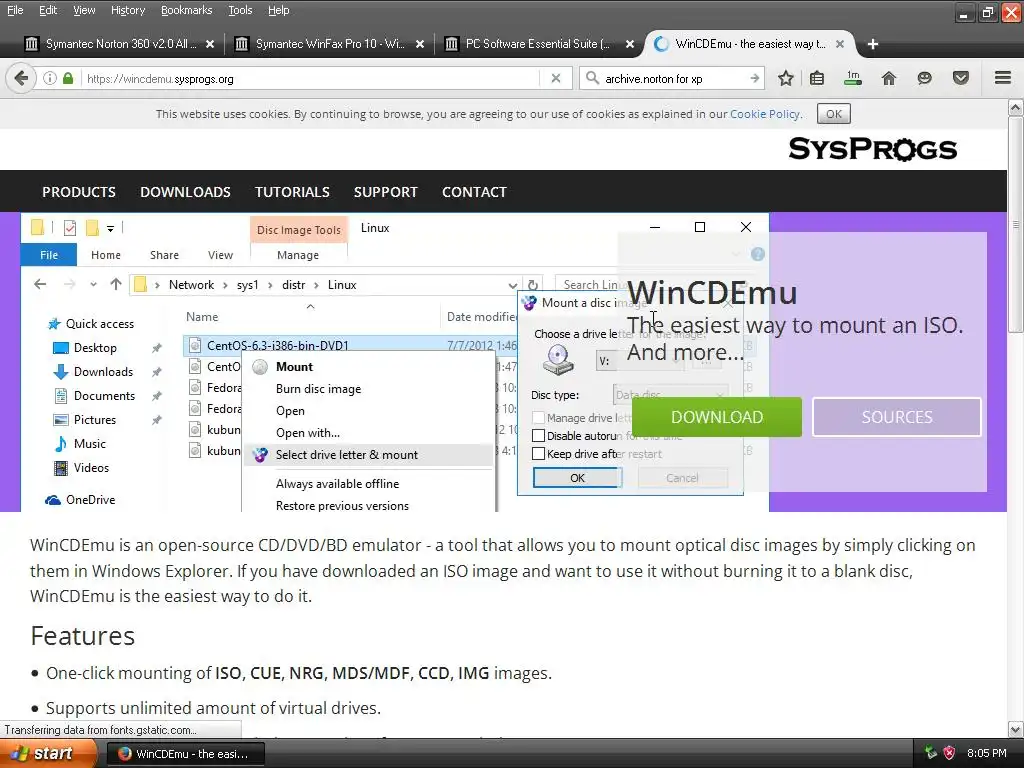Open the Windows start button
1024x768 pixels.
[48, 753]
